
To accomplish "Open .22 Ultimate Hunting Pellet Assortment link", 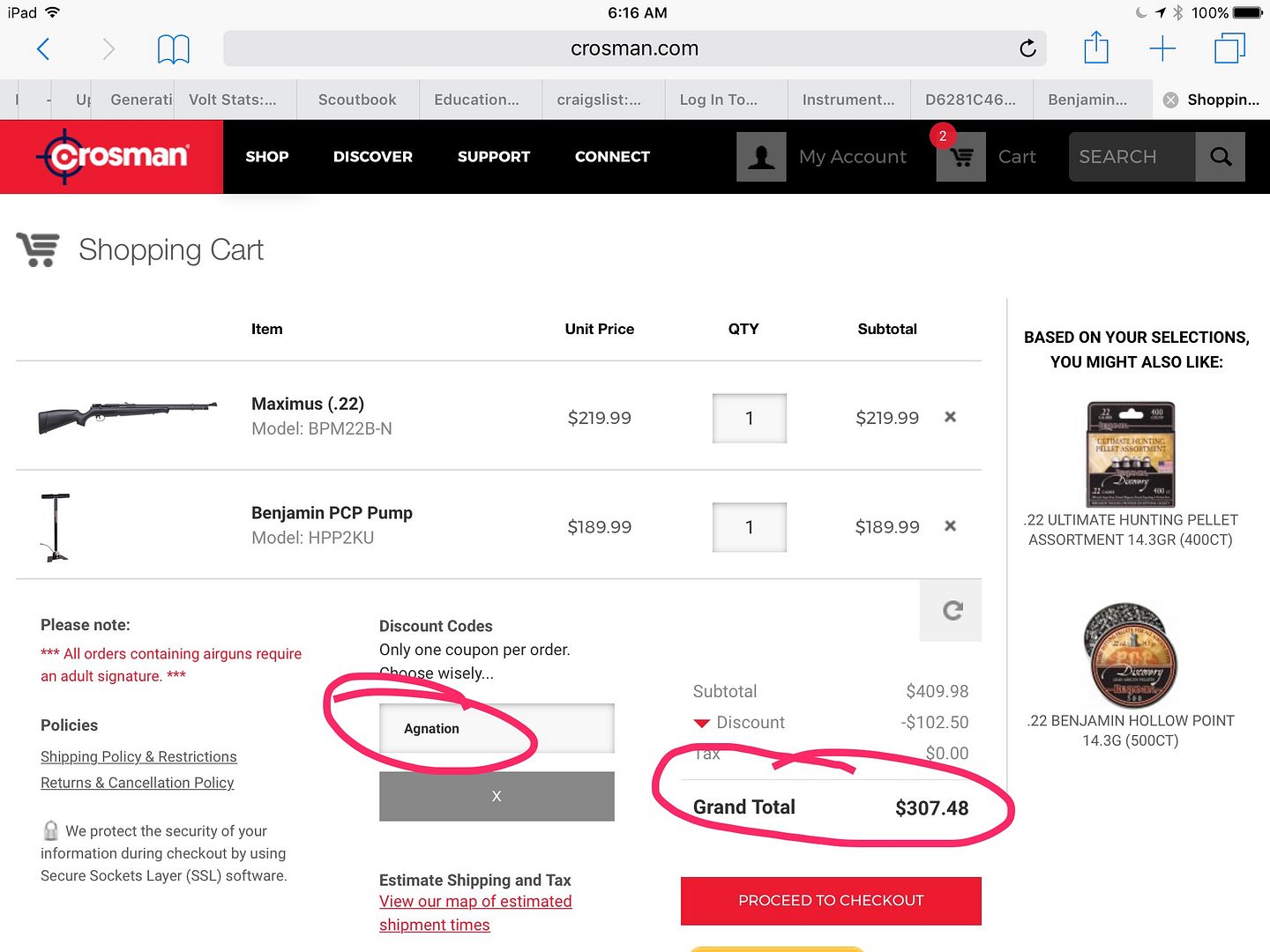I will coord(1131,530).
